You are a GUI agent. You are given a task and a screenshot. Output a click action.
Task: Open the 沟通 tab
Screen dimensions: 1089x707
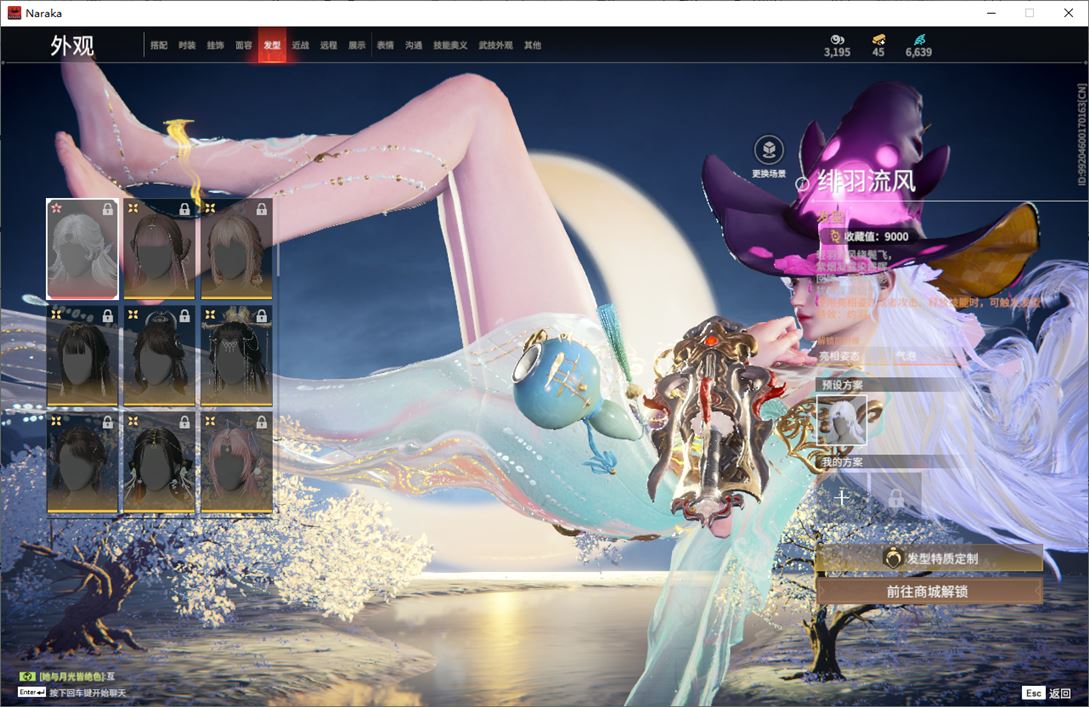tap(414, 45)
